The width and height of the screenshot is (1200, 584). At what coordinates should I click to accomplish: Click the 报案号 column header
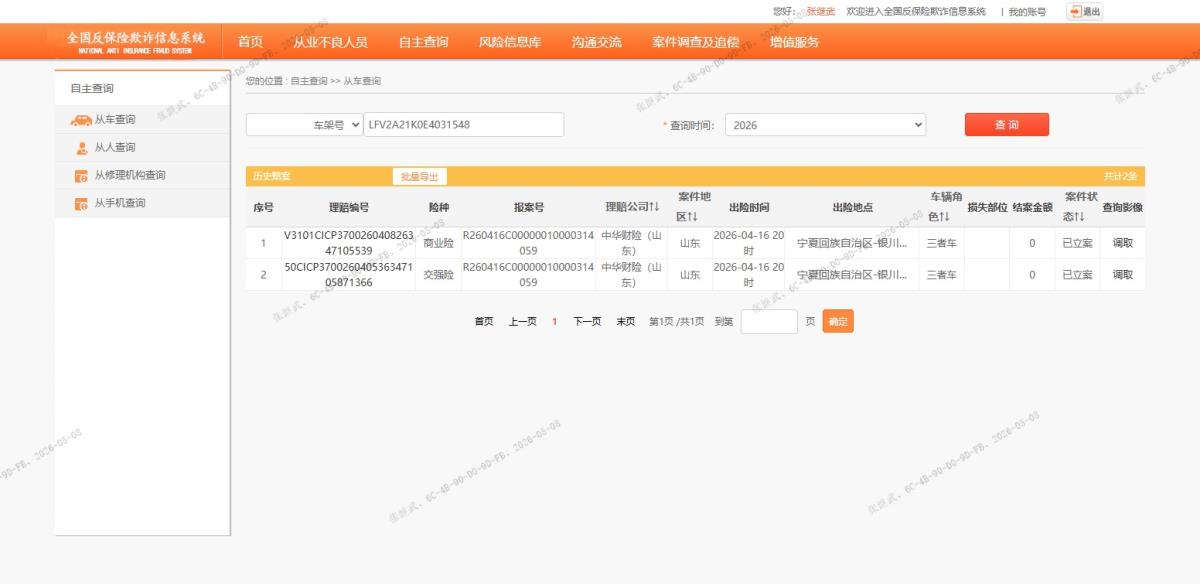528,208
